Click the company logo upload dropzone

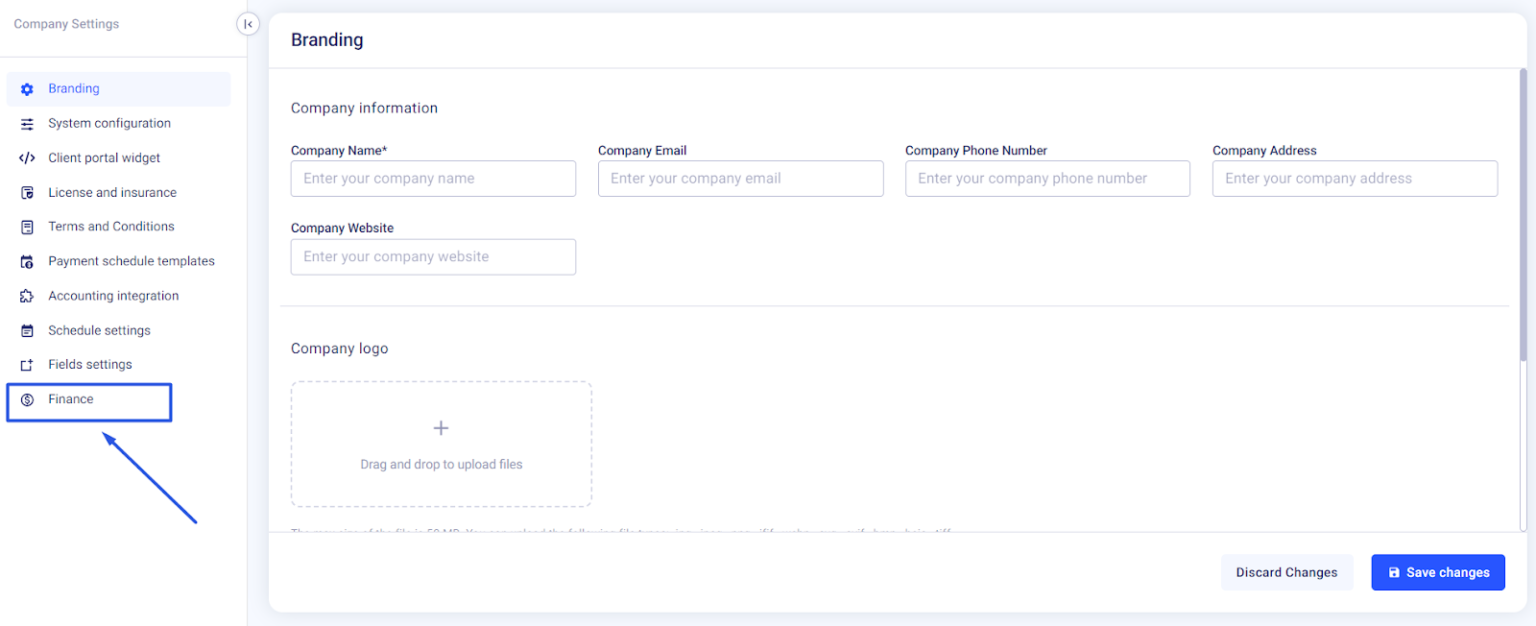[441, 444]
